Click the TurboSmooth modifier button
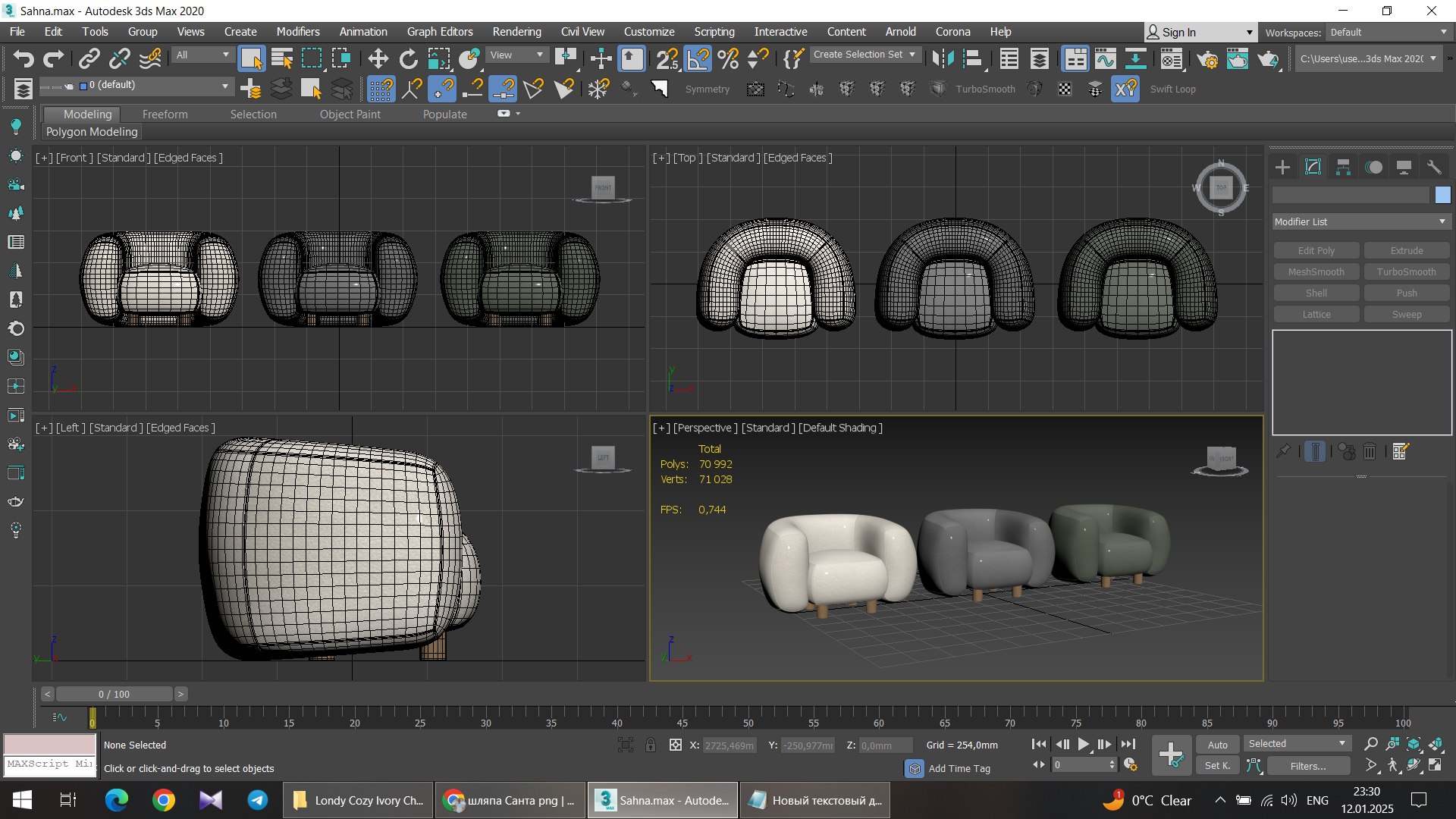 (x=1406, y=271)
